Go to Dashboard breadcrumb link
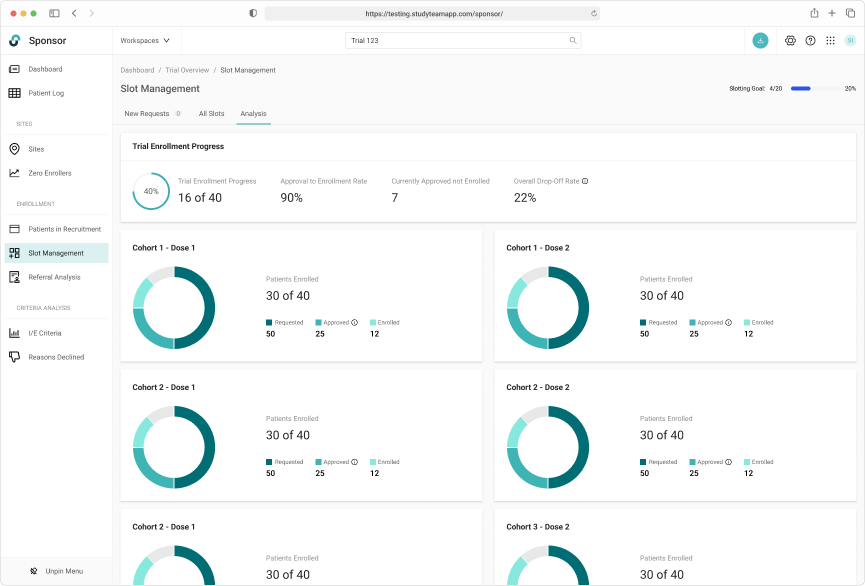 click(x=137, y=70)
